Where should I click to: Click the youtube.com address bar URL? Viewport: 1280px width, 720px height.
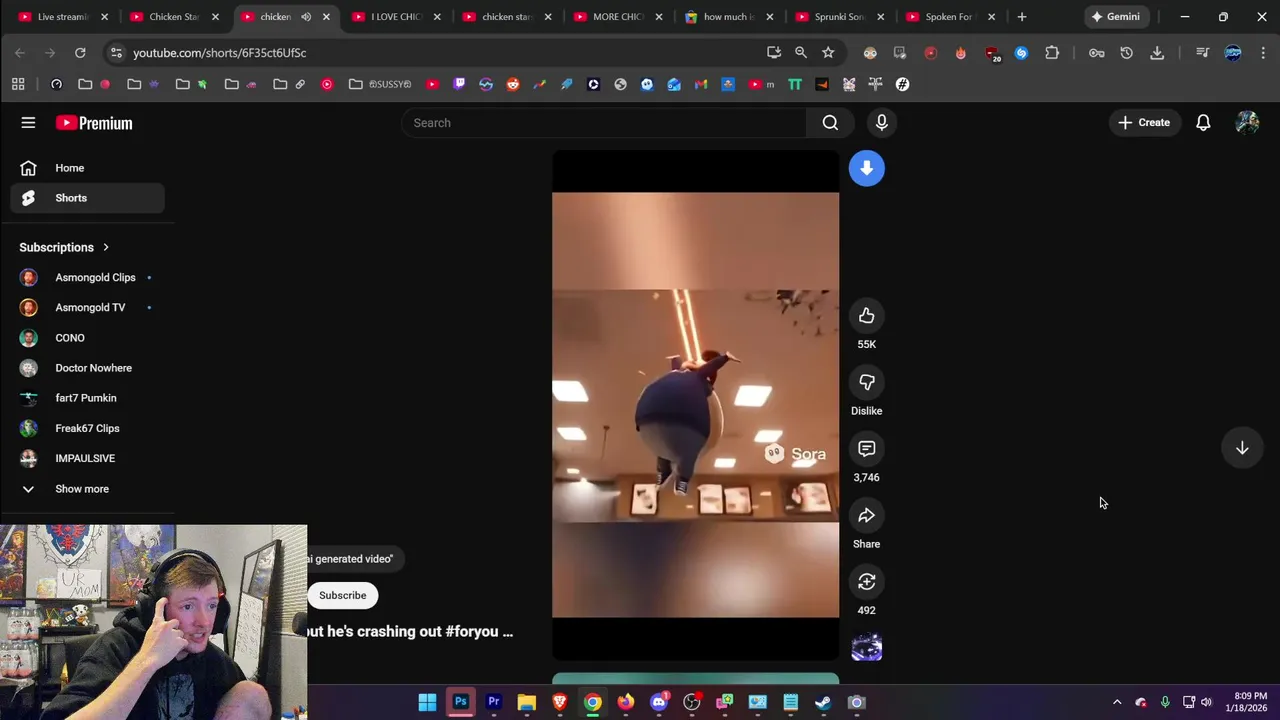pos(220,53)
